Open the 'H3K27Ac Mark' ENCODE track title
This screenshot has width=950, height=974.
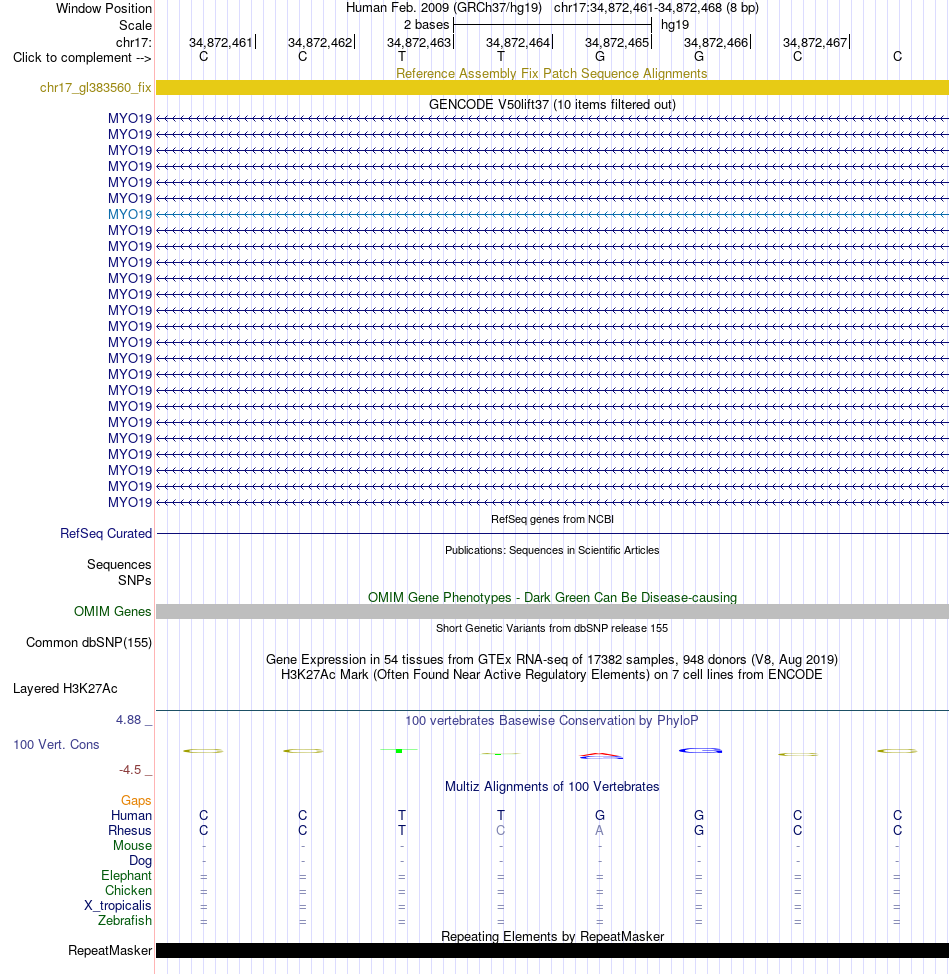point(552,675)
